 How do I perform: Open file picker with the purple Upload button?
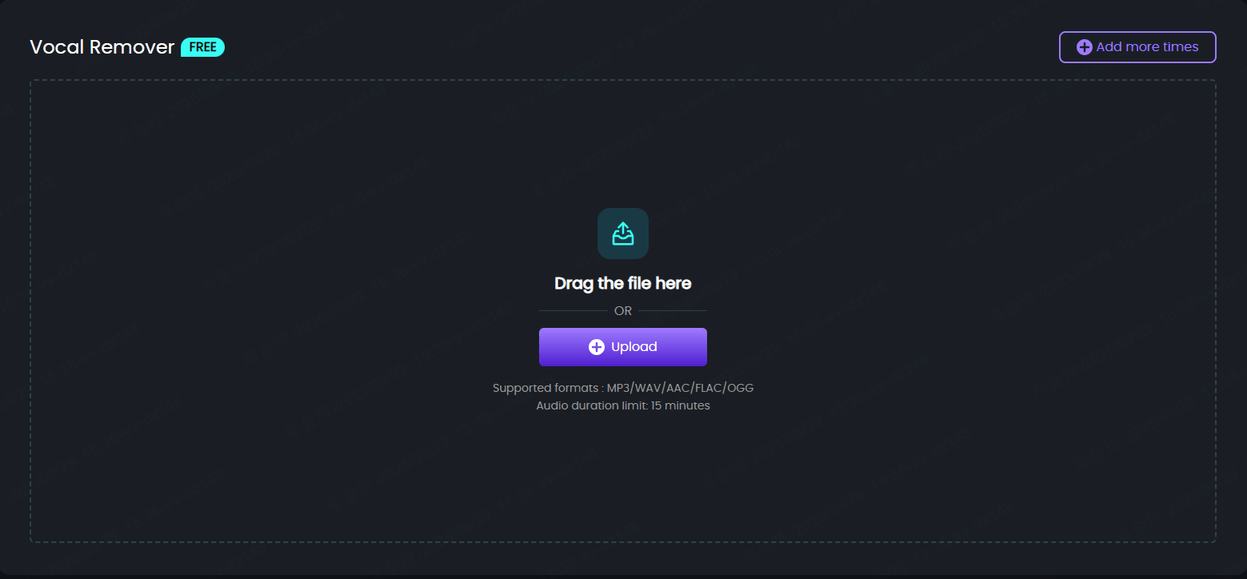623,347
